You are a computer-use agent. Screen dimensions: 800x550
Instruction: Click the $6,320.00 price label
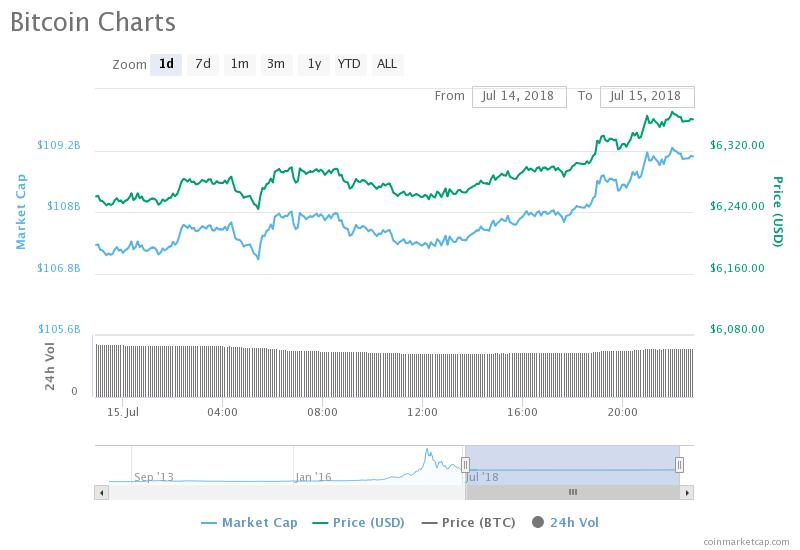click(x=737, y=145)
